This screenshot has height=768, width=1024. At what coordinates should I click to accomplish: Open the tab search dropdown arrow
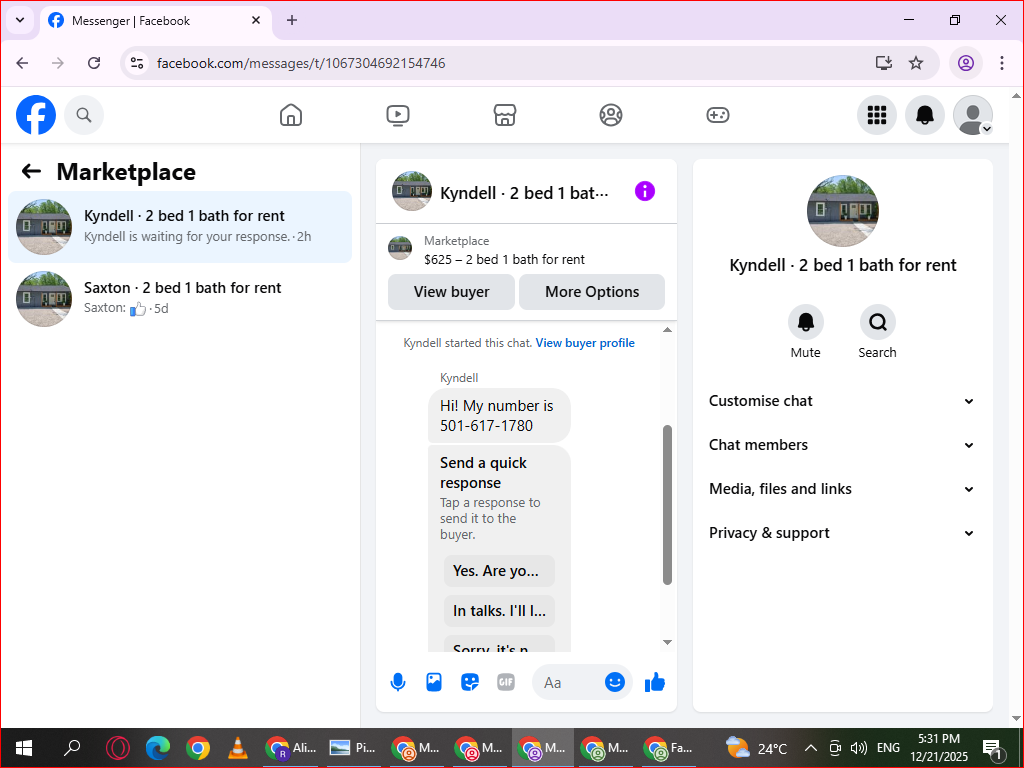tap(20, 20)
